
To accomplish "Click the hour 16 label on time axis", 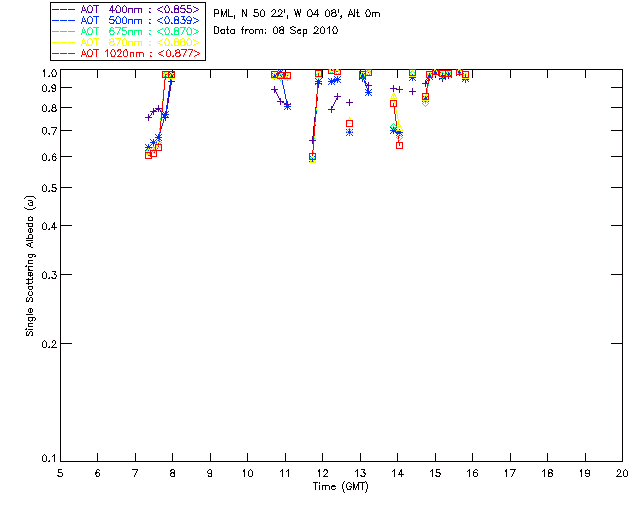I will point(472,473).
